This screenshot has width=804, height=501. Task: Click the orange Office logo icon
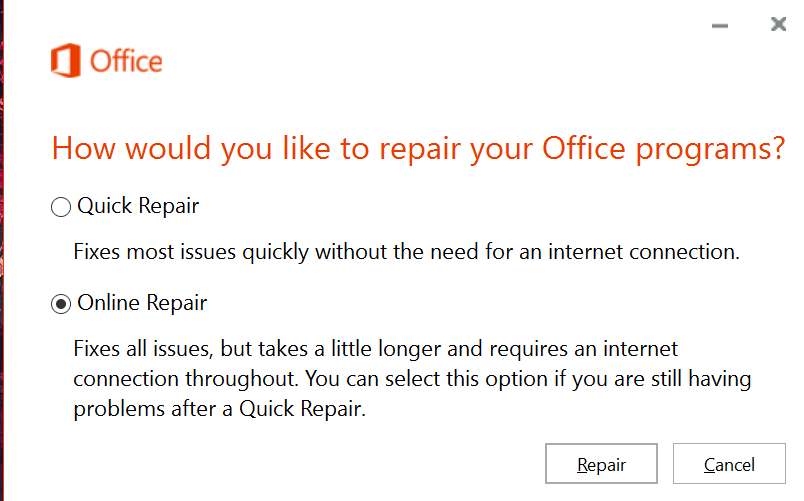66,61
